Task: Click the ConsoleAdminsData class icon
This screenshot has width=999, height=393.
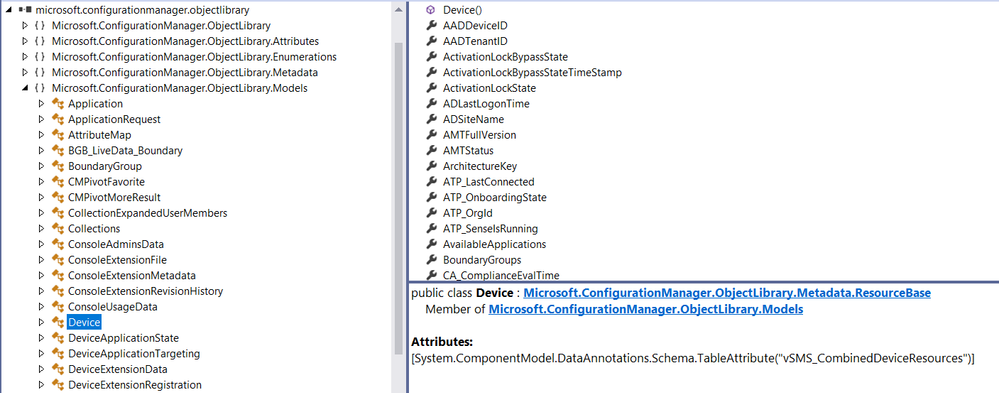Action: point(58,244)
